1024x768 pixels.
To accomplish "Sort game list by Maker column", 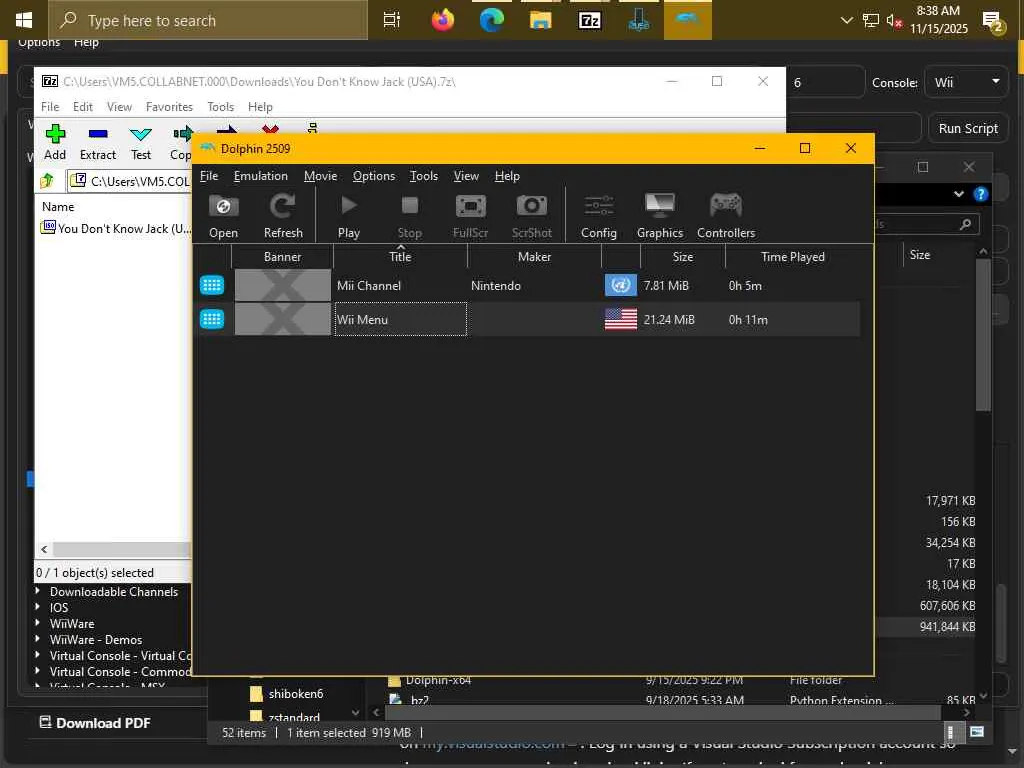I will 534,257.
